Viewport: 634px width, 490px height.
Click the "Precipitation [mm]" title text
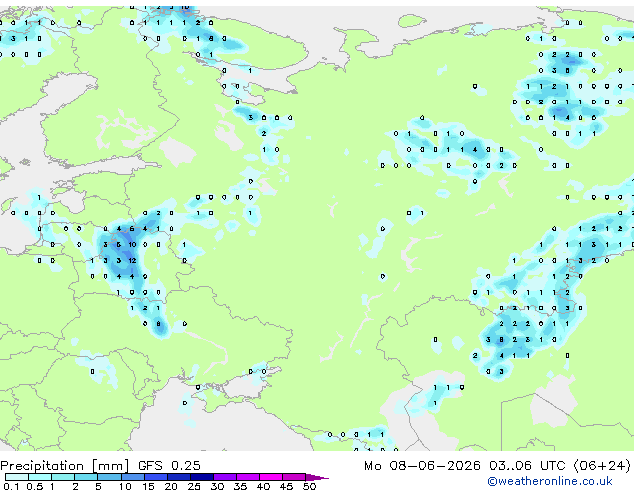pyautogui.click(x=65, y=466)
